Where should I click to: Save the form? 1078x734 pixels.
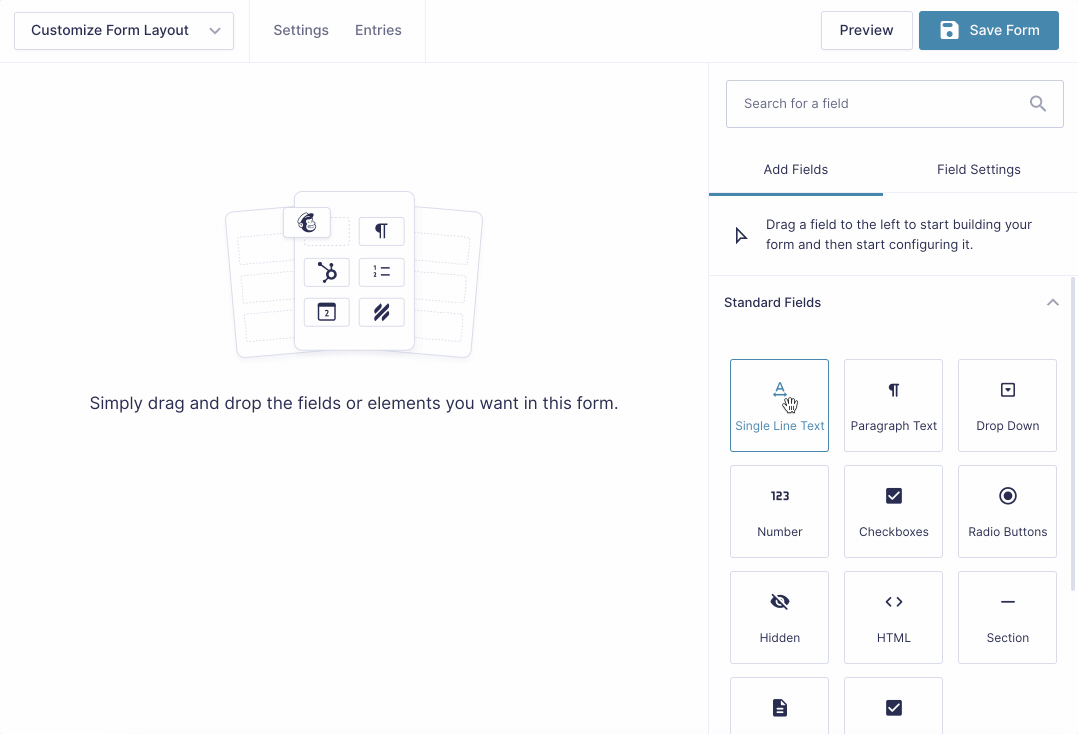click(x=988, y=30)
